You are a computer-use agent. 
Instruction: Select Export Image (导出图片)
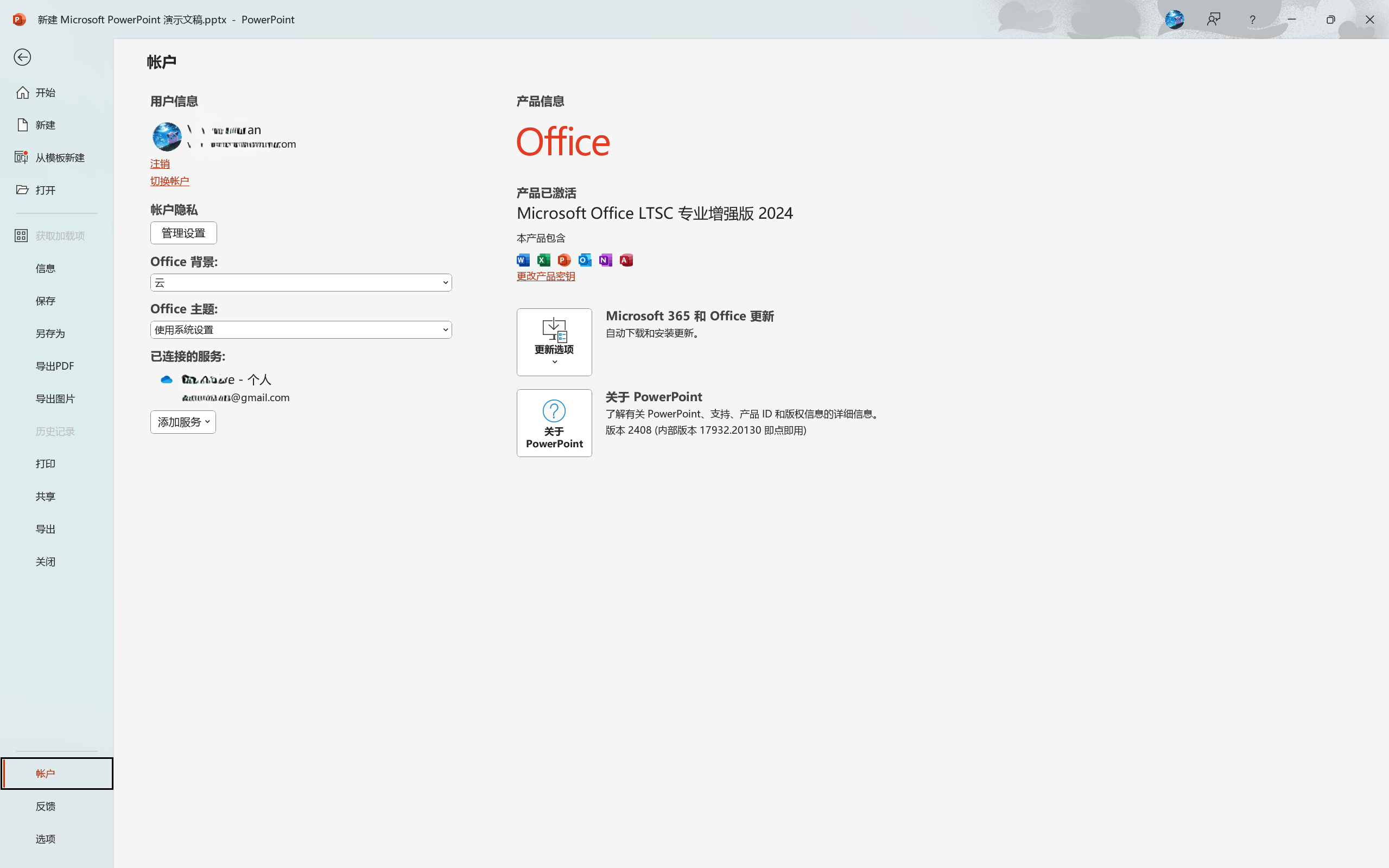[x=56, y=398]
